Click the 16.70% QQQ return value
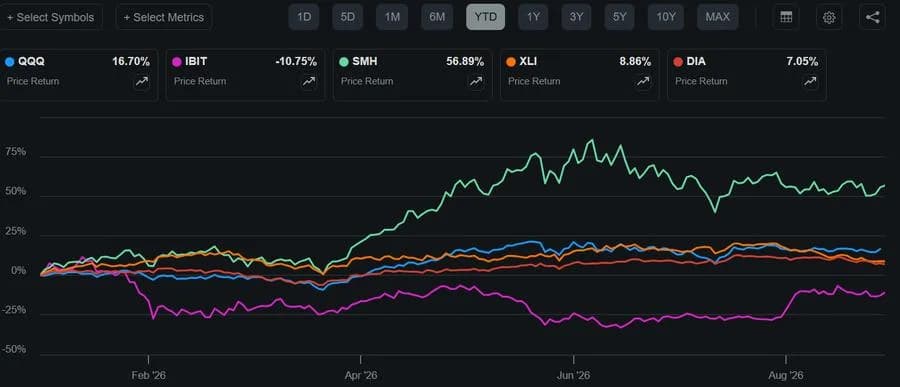The width and height of the screenshot is (900, 387). tap(131, 62)
